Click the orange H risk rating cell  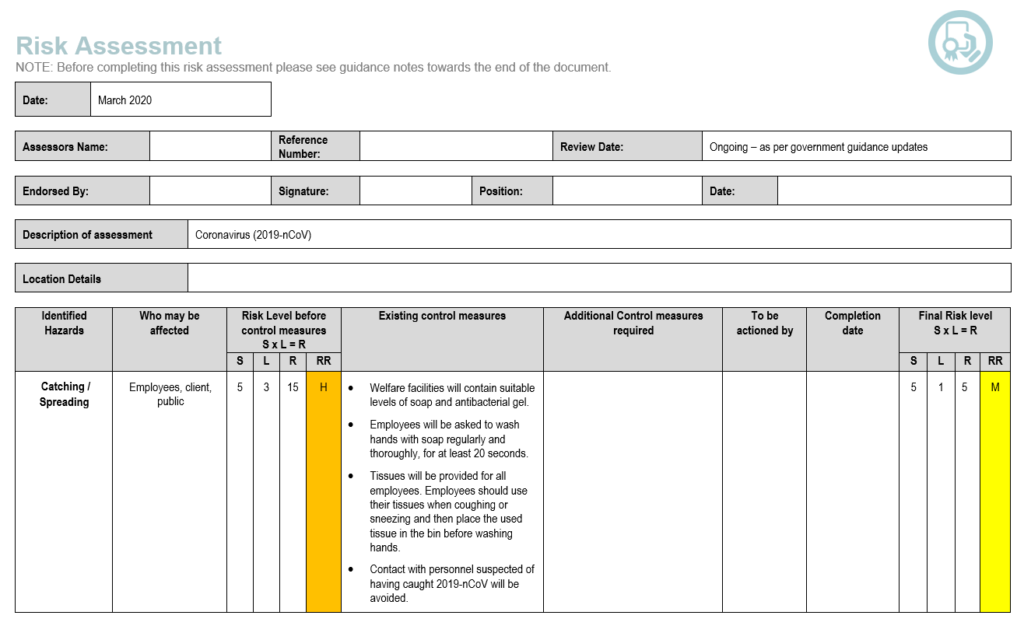(x=323, y=388)
